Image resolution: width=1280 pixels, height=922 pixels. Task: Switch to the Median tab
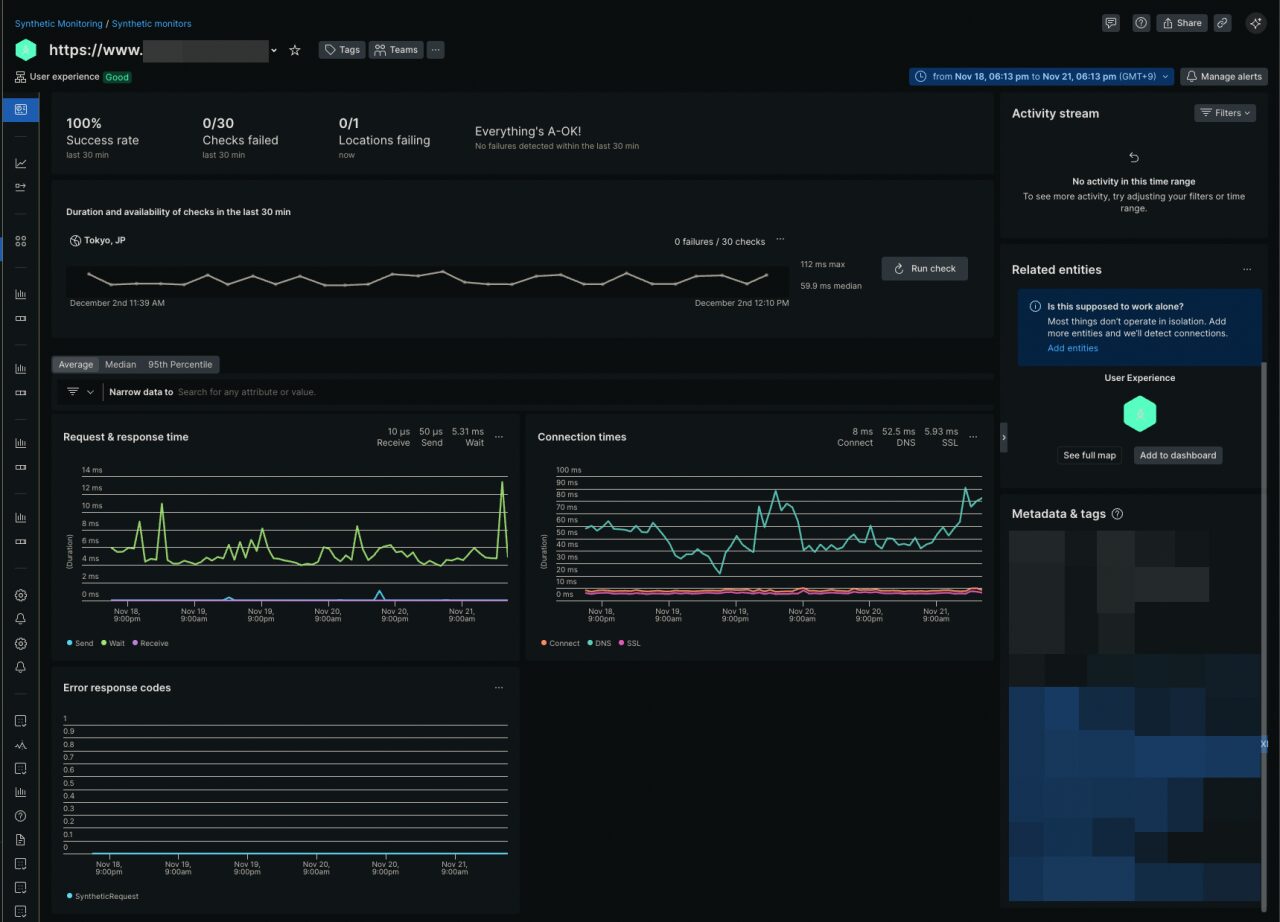tap(120, 364)
